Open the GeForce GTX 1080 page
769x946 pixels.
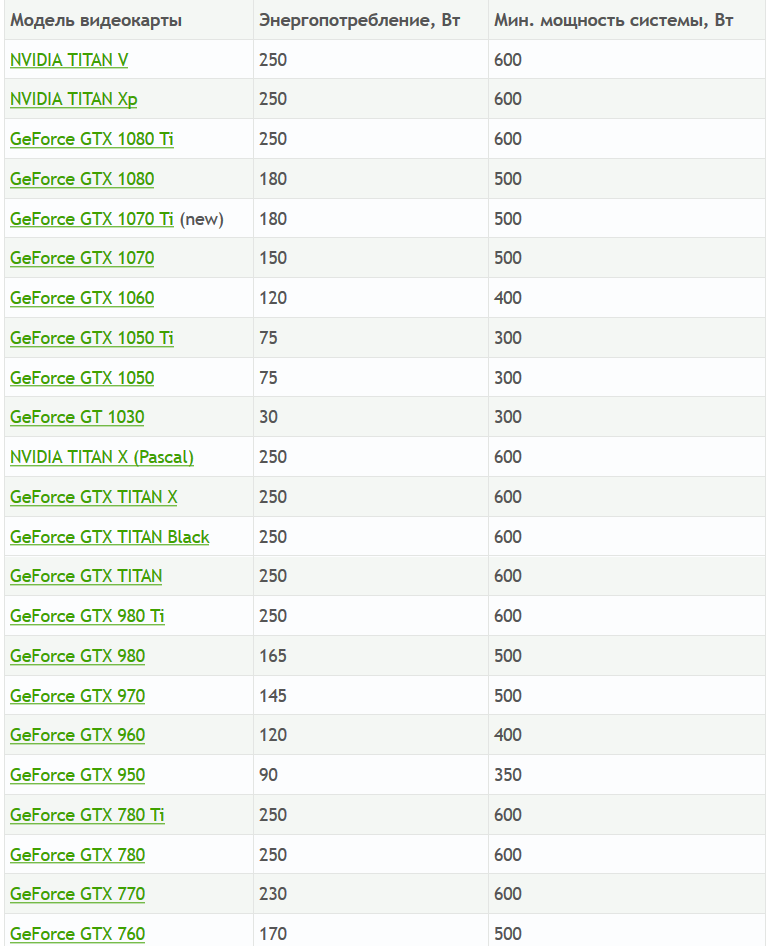pos(82,179)
